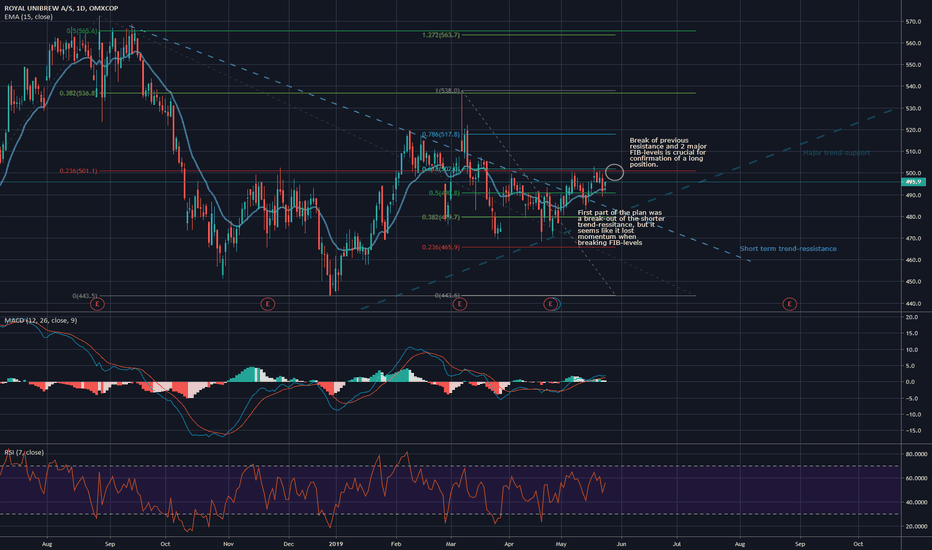Select the white circle drawing near price 500
932x550 pixels.
615,172
